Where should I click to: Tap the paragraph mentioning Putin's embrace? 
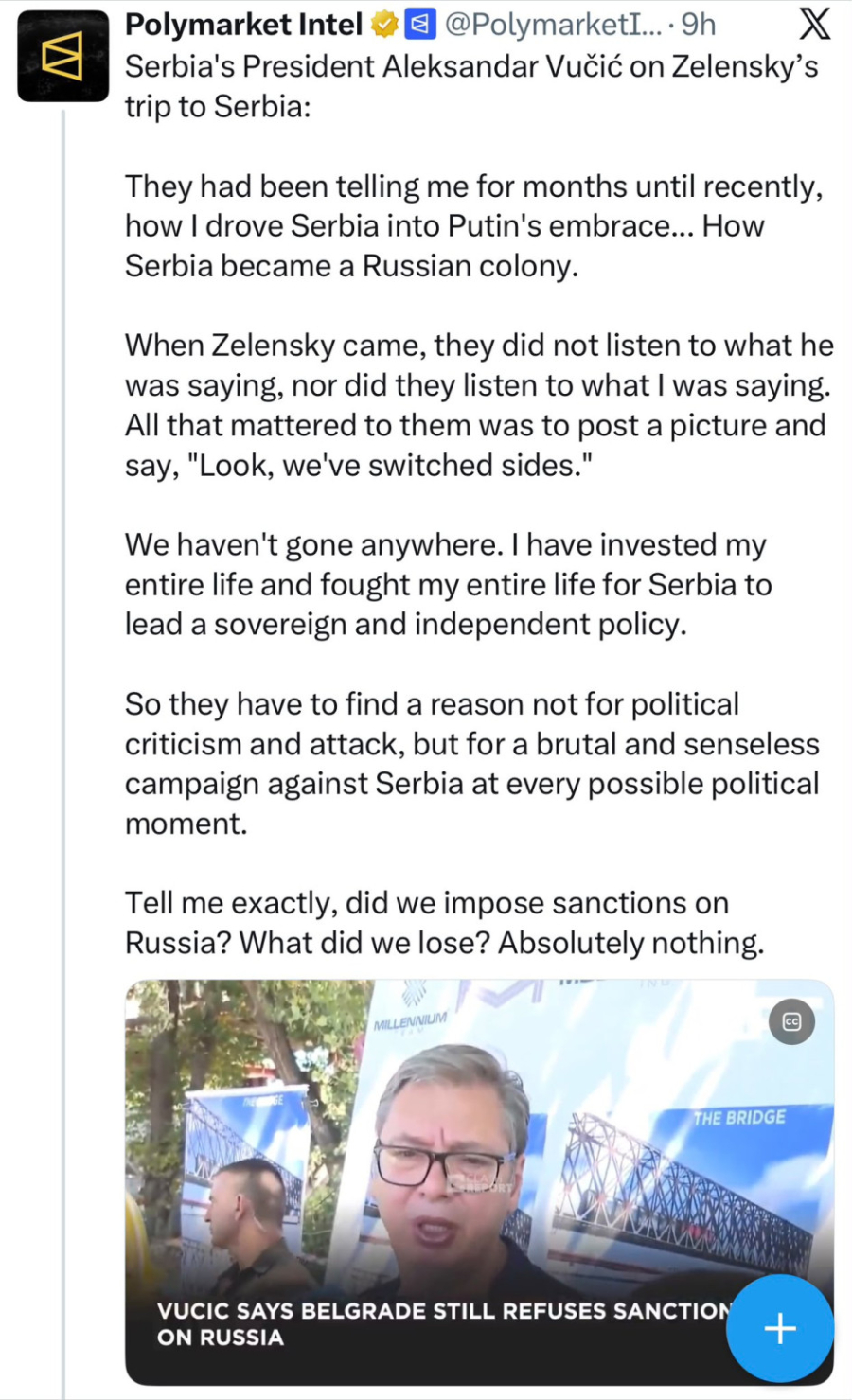(474, 225)
